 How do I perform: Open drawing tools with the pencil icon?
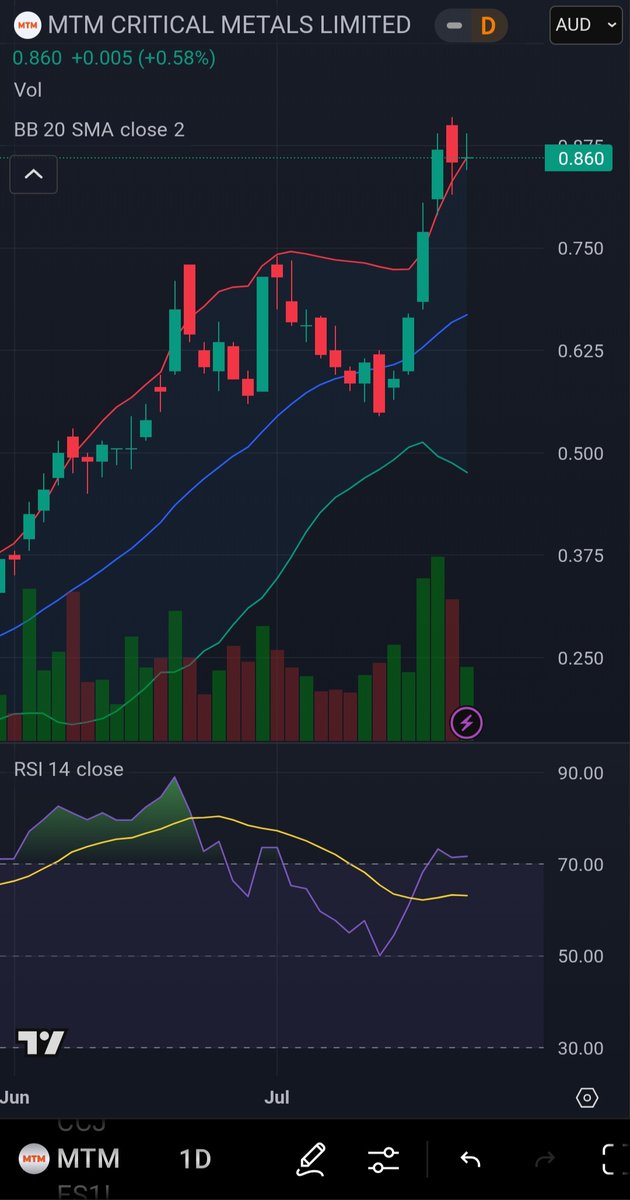pyautogui.click(x=312, y=1159)
